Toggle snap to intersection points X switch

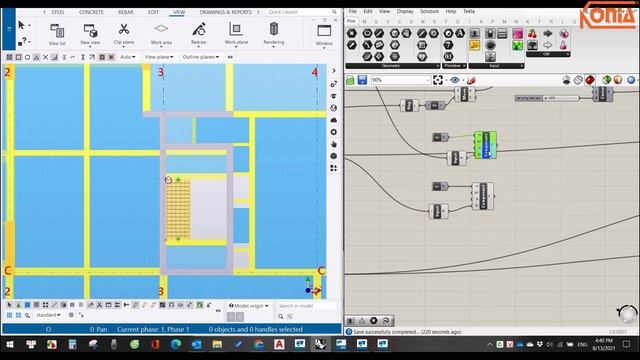tap(45, 57)
